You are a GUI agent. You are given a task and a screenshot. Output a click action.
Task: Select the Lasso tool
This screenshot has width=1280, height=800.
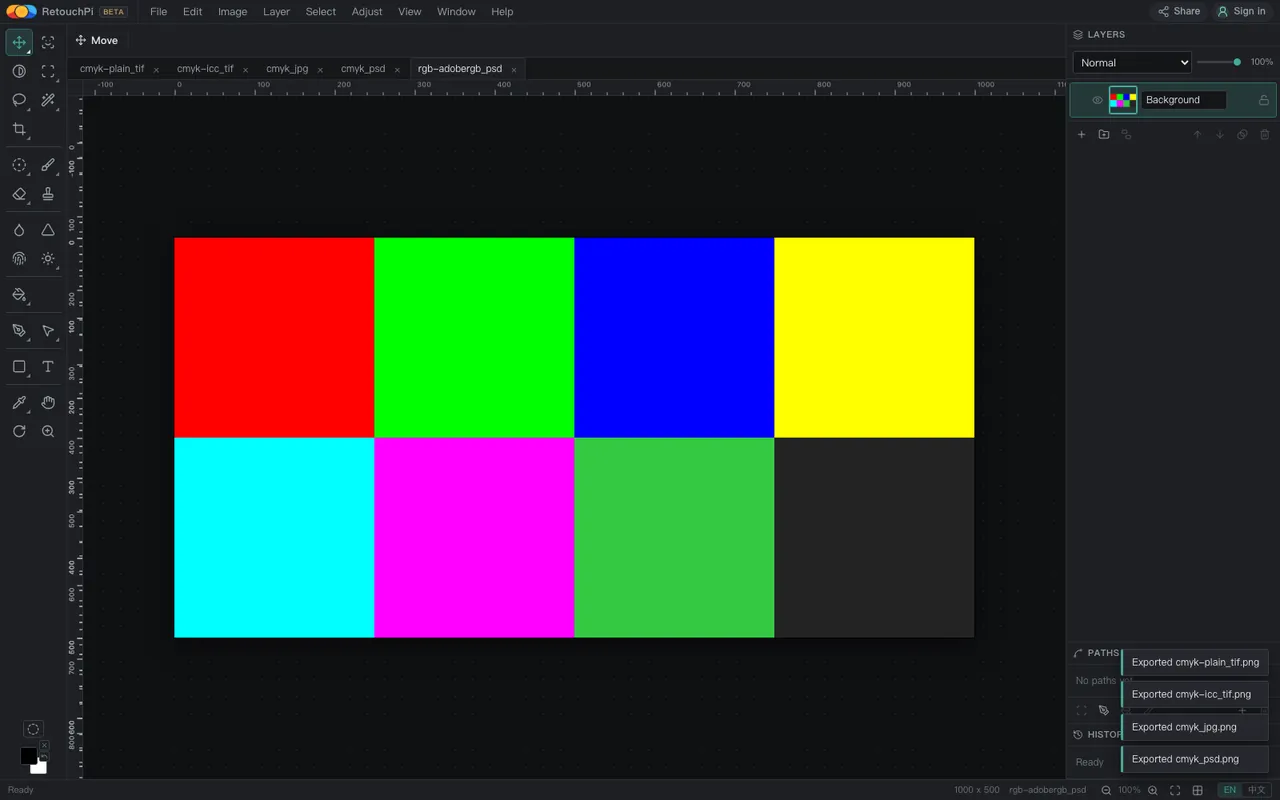click(x=19, y=100)
